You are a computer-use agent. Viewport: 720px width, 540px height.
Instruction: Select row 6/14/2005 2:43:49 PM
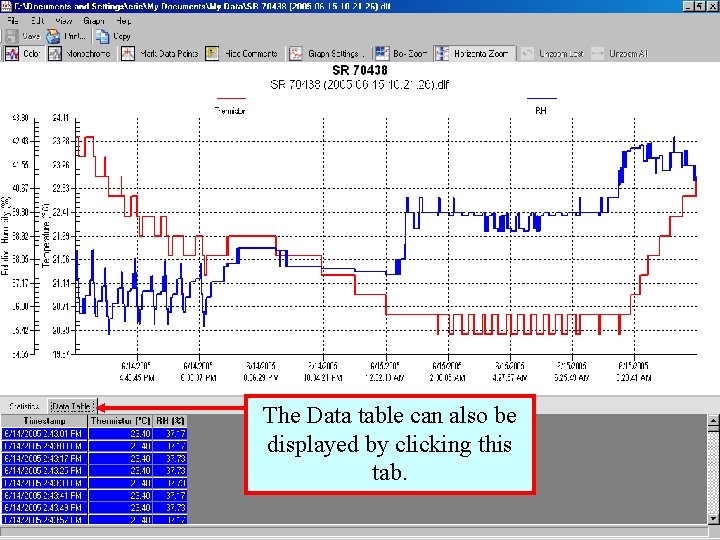(94, 507)
